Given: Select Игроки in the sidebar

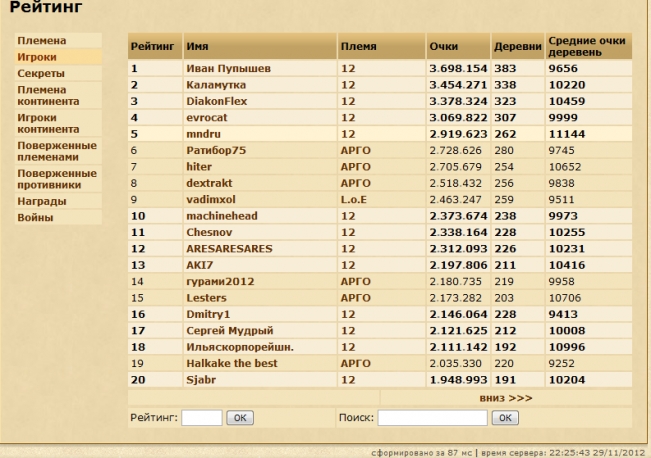Looking at the screenshot, I should tap(37, 58).
